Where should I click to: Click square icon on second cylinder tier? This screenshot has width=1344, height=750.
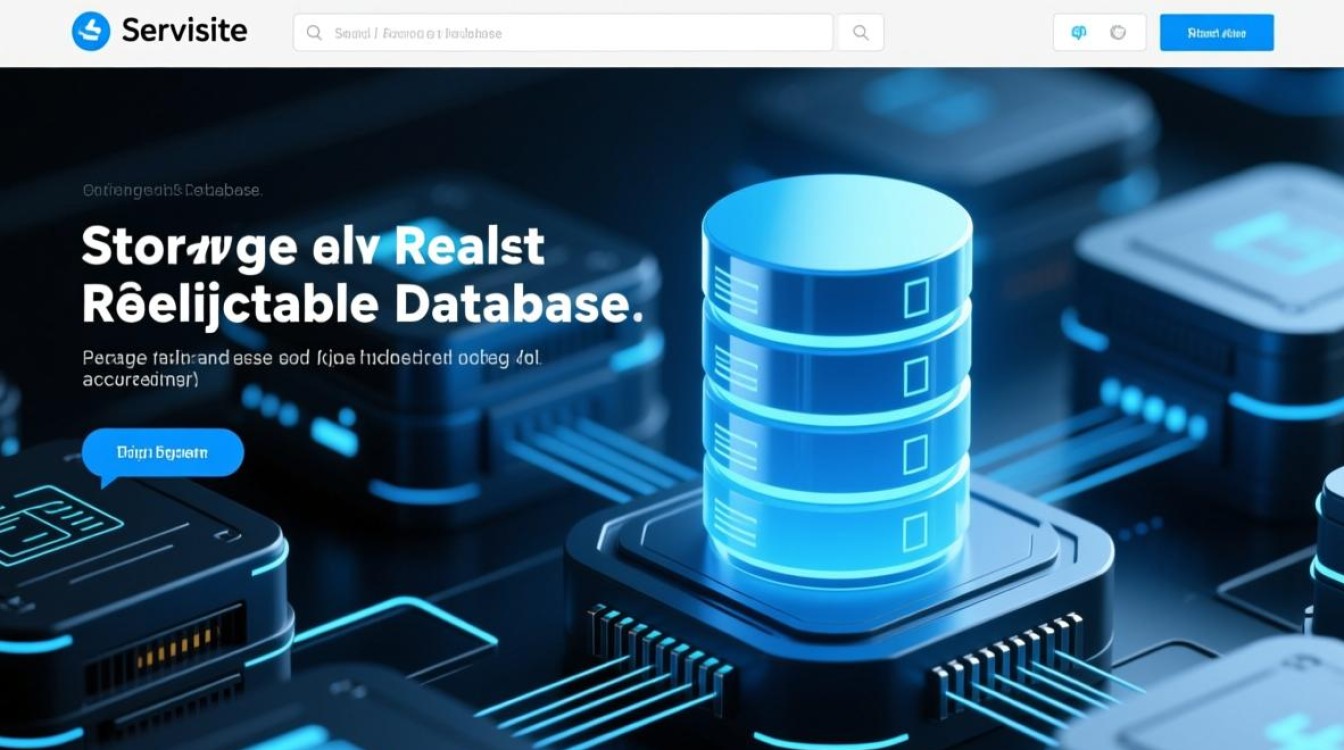click(x=915, y=376)
